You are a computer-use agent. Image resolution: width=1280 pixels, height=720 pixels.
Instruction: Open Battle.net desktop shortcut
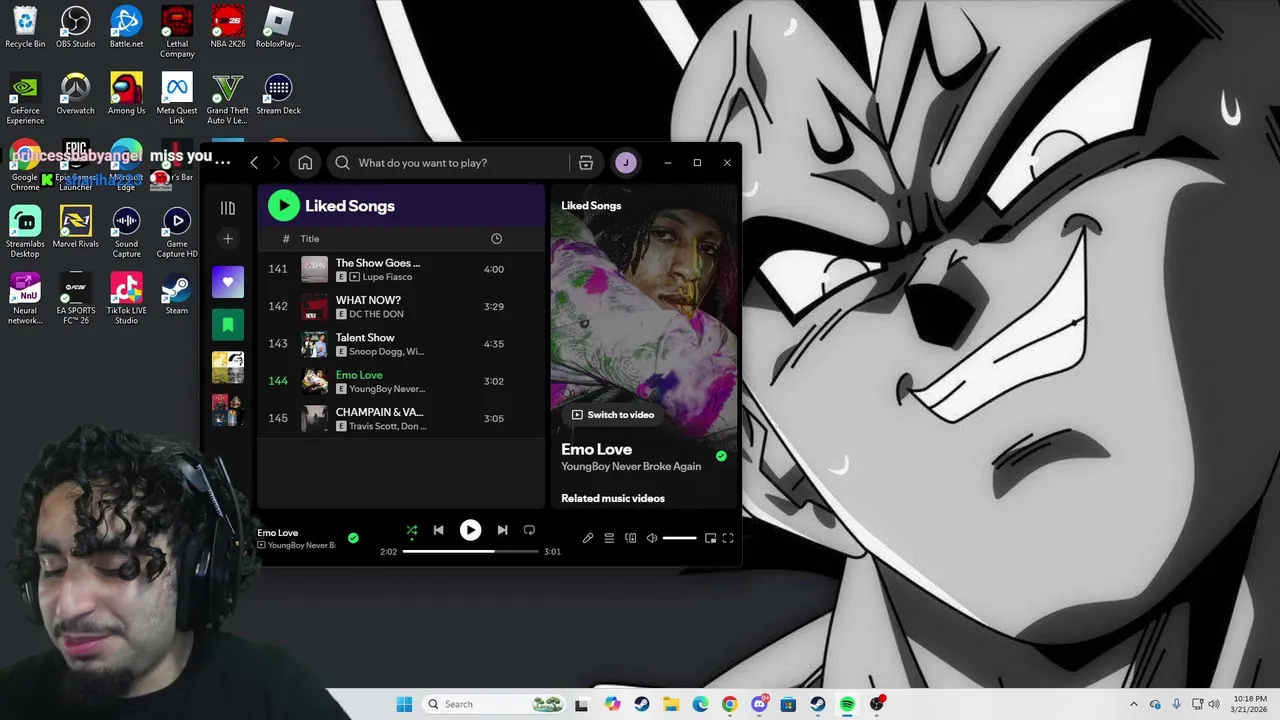tap(126, 27)
